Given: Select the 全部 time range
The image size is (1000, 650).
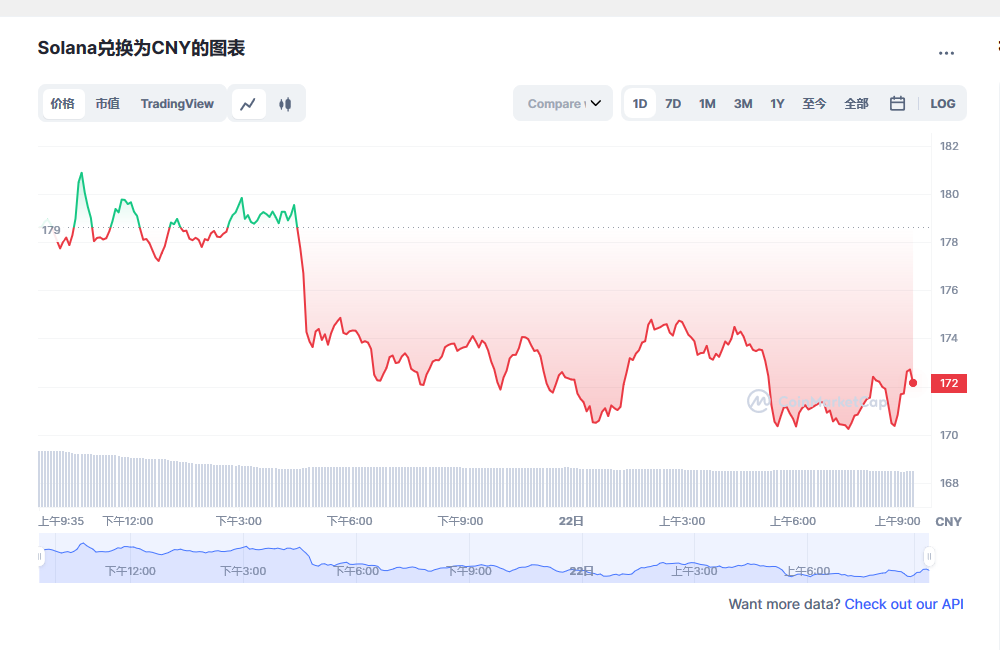Looking at the screenshot, I should pyautogui.click(x=856, y=104).
